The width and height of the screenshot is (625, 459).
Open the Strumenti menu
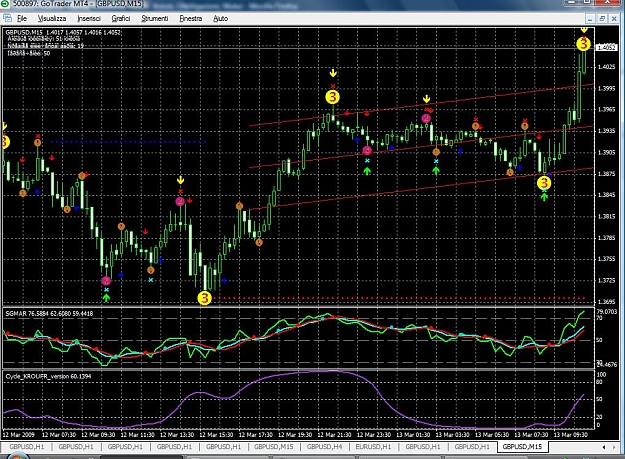(155, 18)
